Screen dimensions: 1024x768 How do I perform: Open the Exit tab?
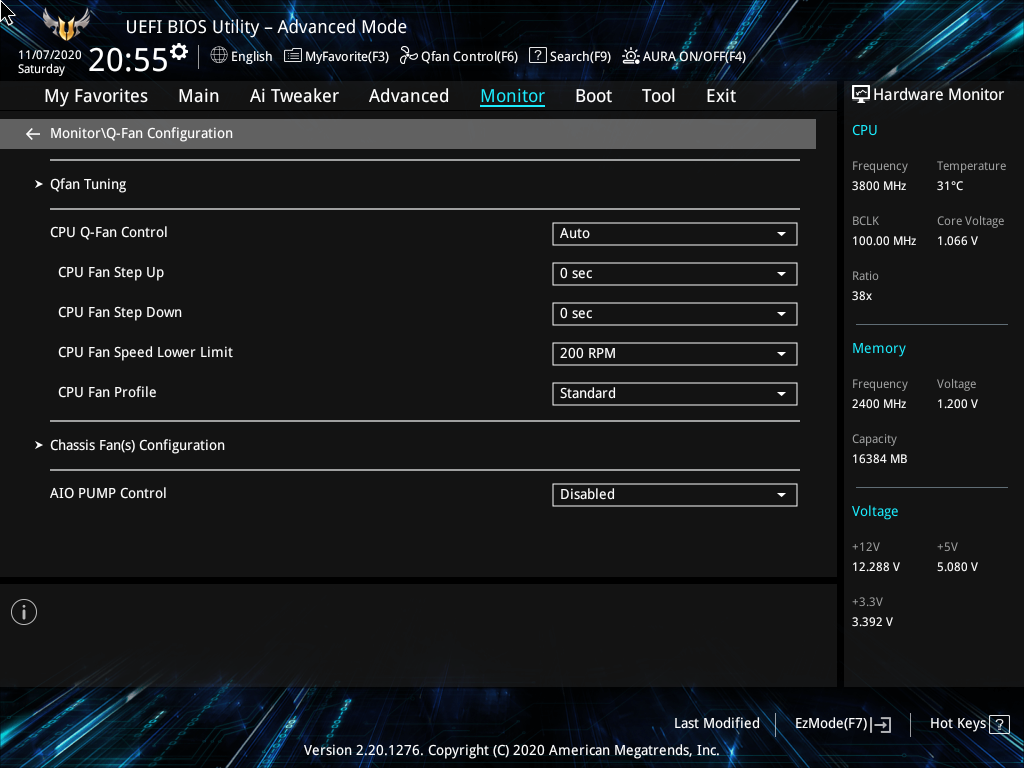point(721,96)
